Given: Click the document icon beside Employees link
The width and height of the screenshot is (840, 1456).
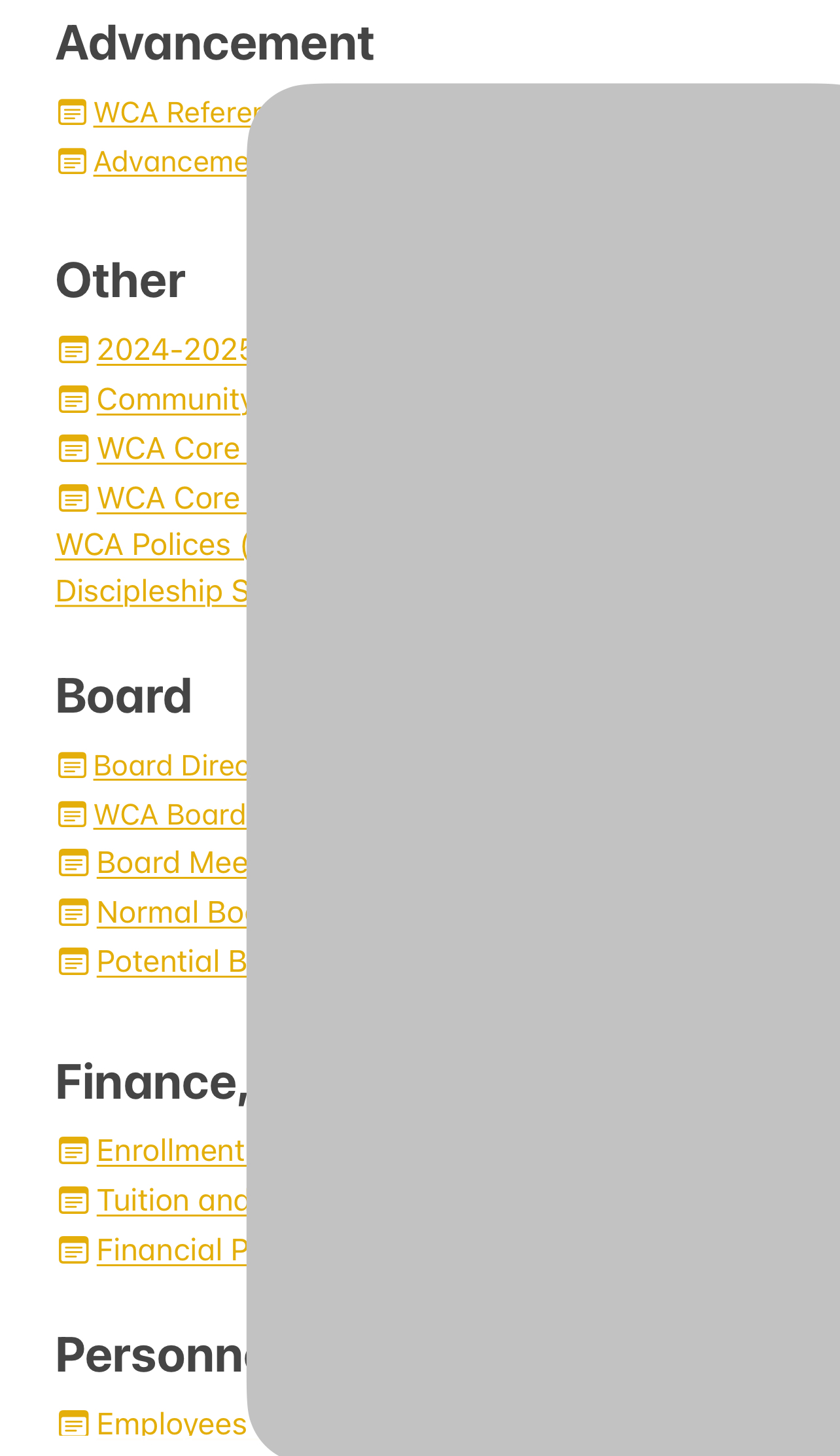Looking at the screenshot, I should click(x=73, y=1424).
